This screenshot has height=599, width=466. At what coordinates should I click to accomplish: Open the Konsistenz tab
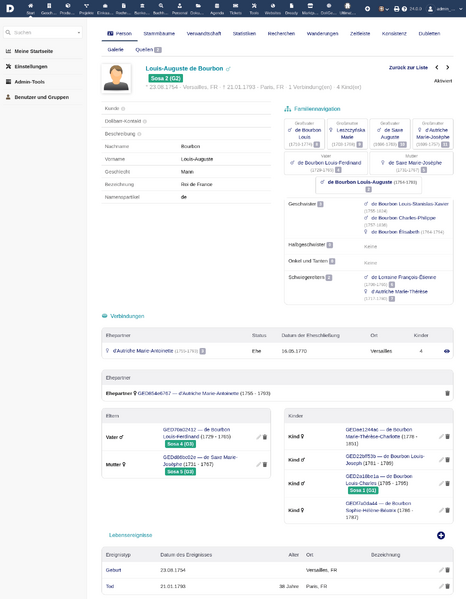point(394,34)
